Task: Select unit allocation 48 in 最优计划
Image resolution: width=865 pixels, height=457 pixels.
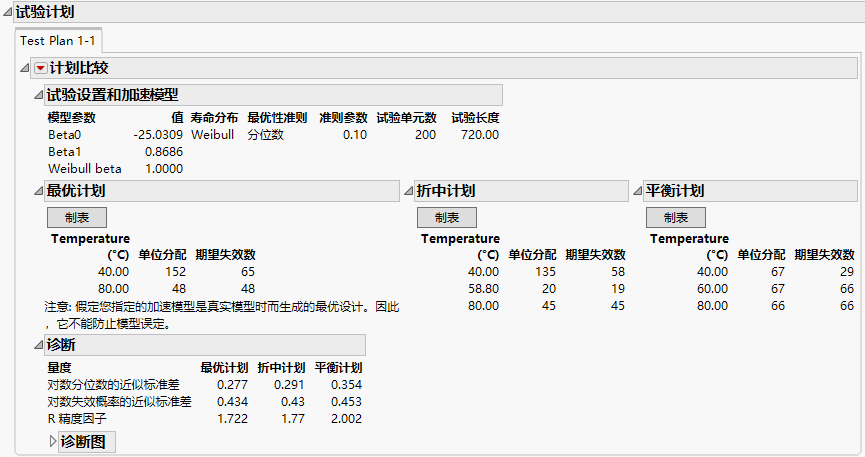Action: pyautogui.click(x=179, y=289)
